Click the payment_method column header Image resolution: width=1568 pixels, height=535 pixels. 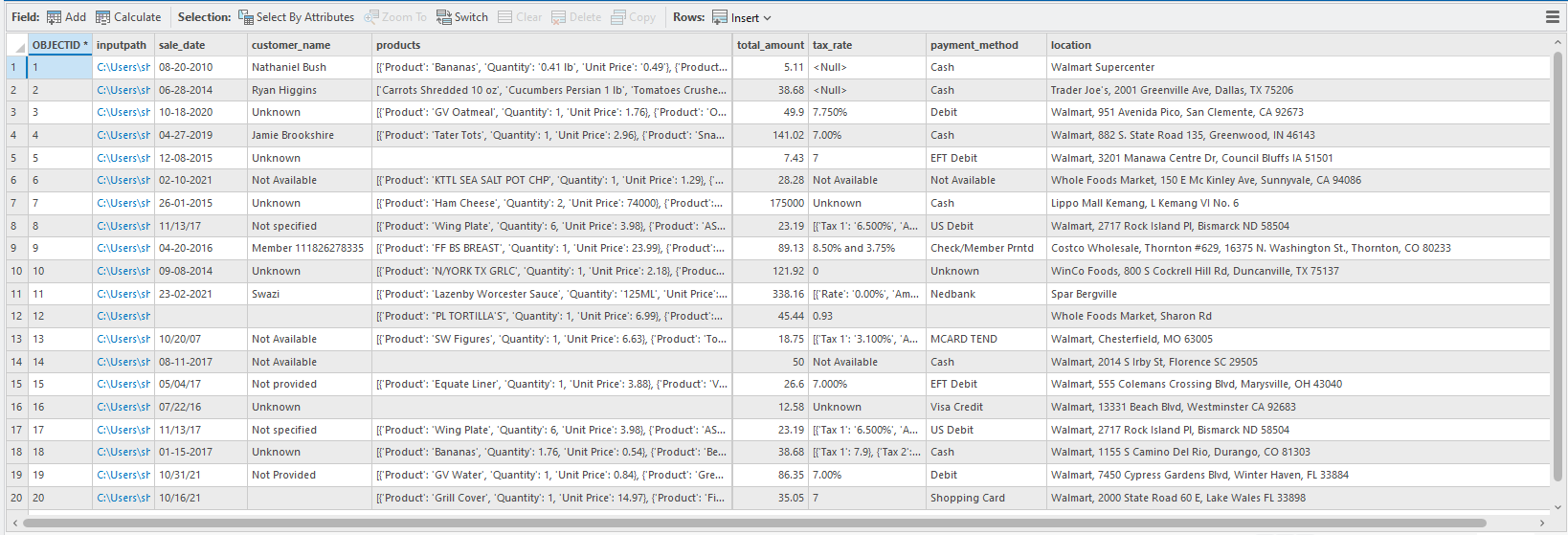click(974, 45)
